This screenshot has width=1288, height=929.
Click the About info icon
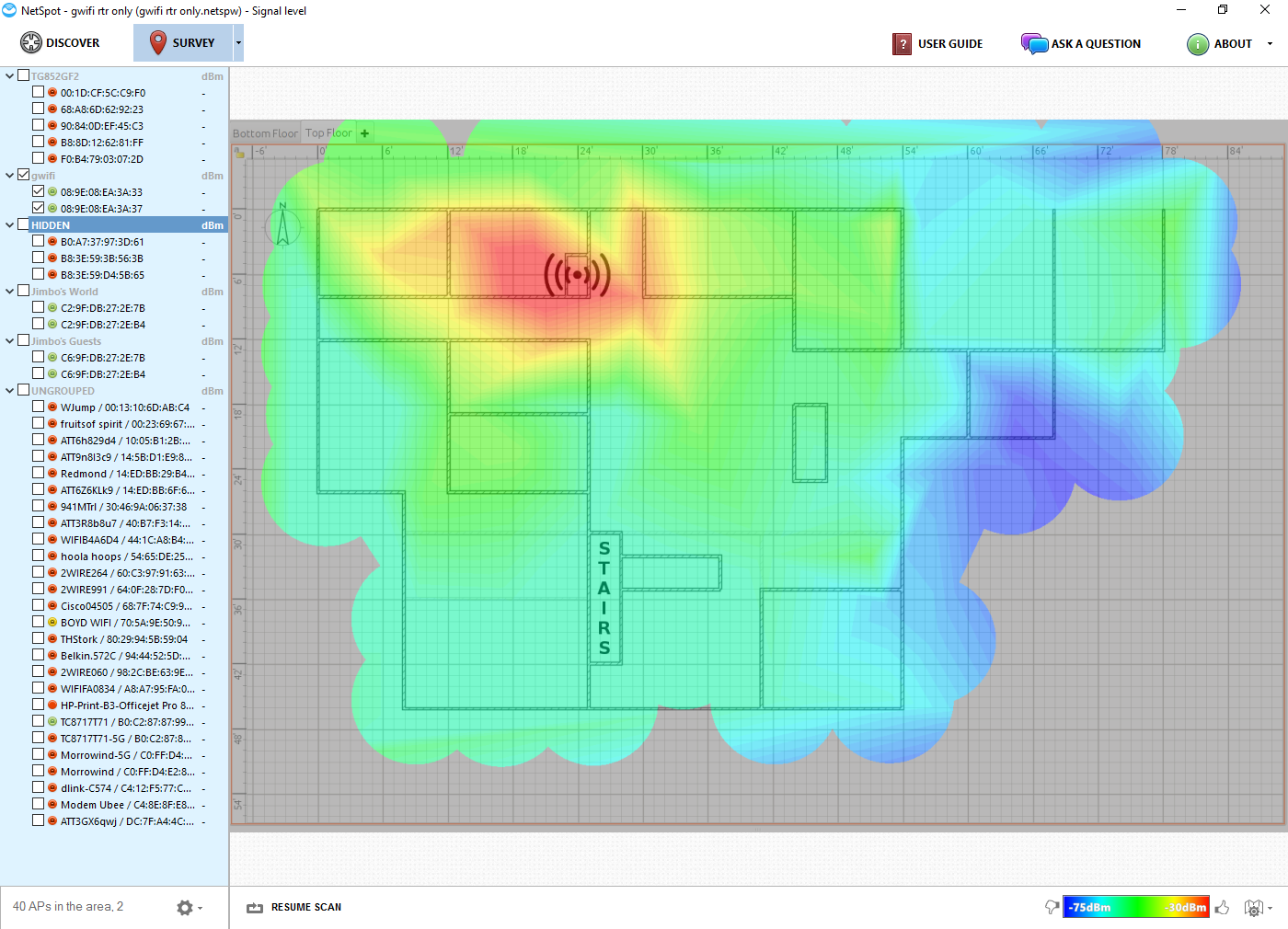point(1198,43)
